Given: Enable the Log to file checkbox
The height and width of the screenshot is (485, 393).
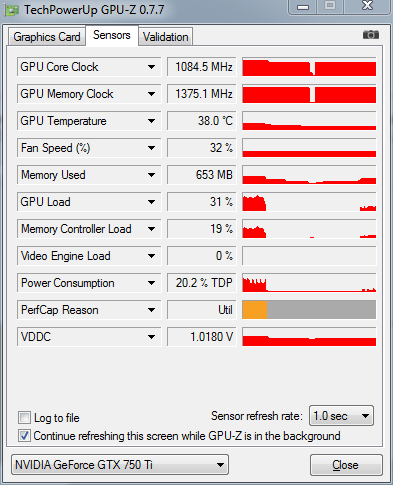Looking at the screenshot, I should [24, 417].
